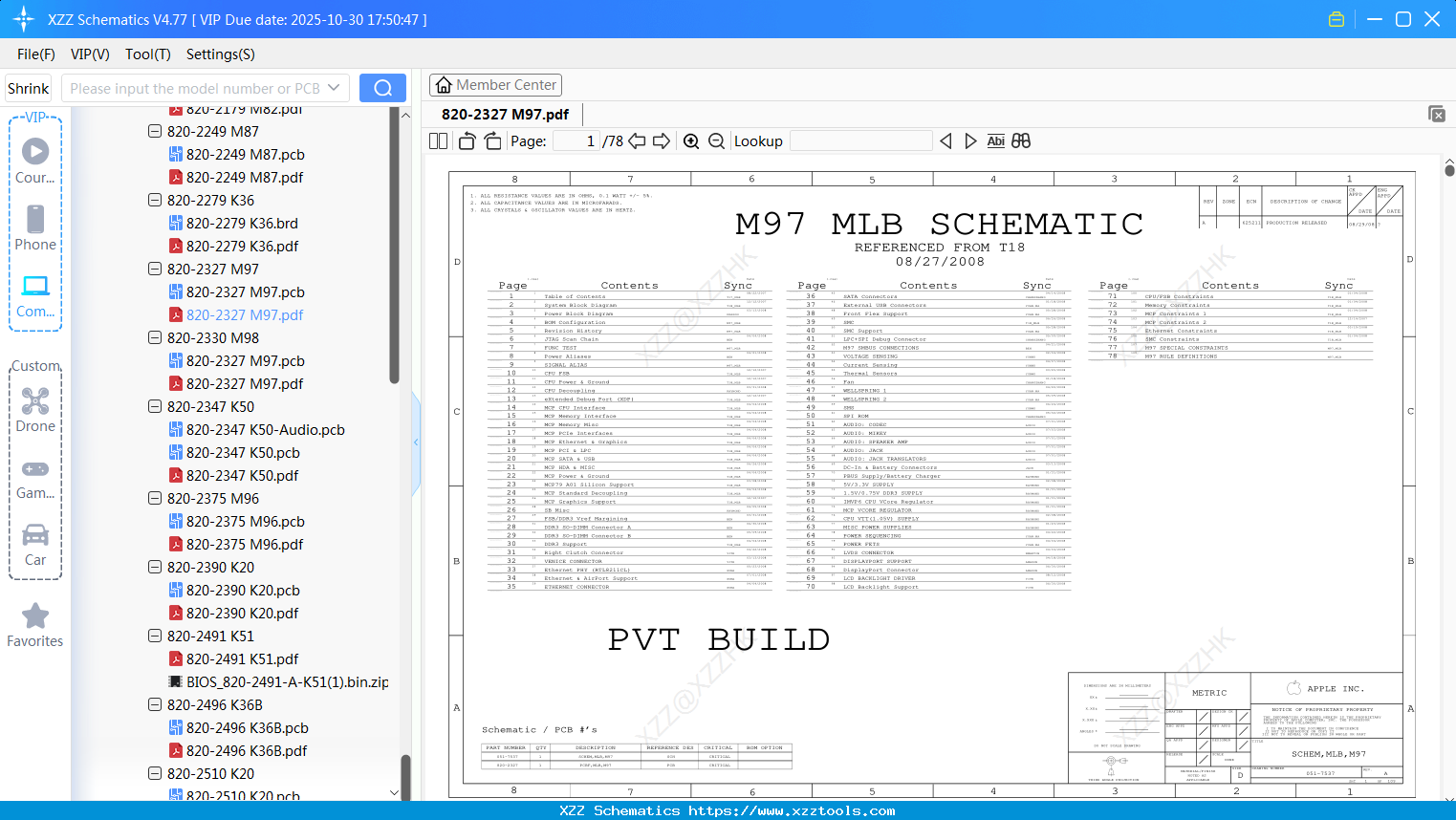Image resolution: width=1456 pixels, height=820 pixels.
Task: Show the Favorites list
Action: click(35, 625)
